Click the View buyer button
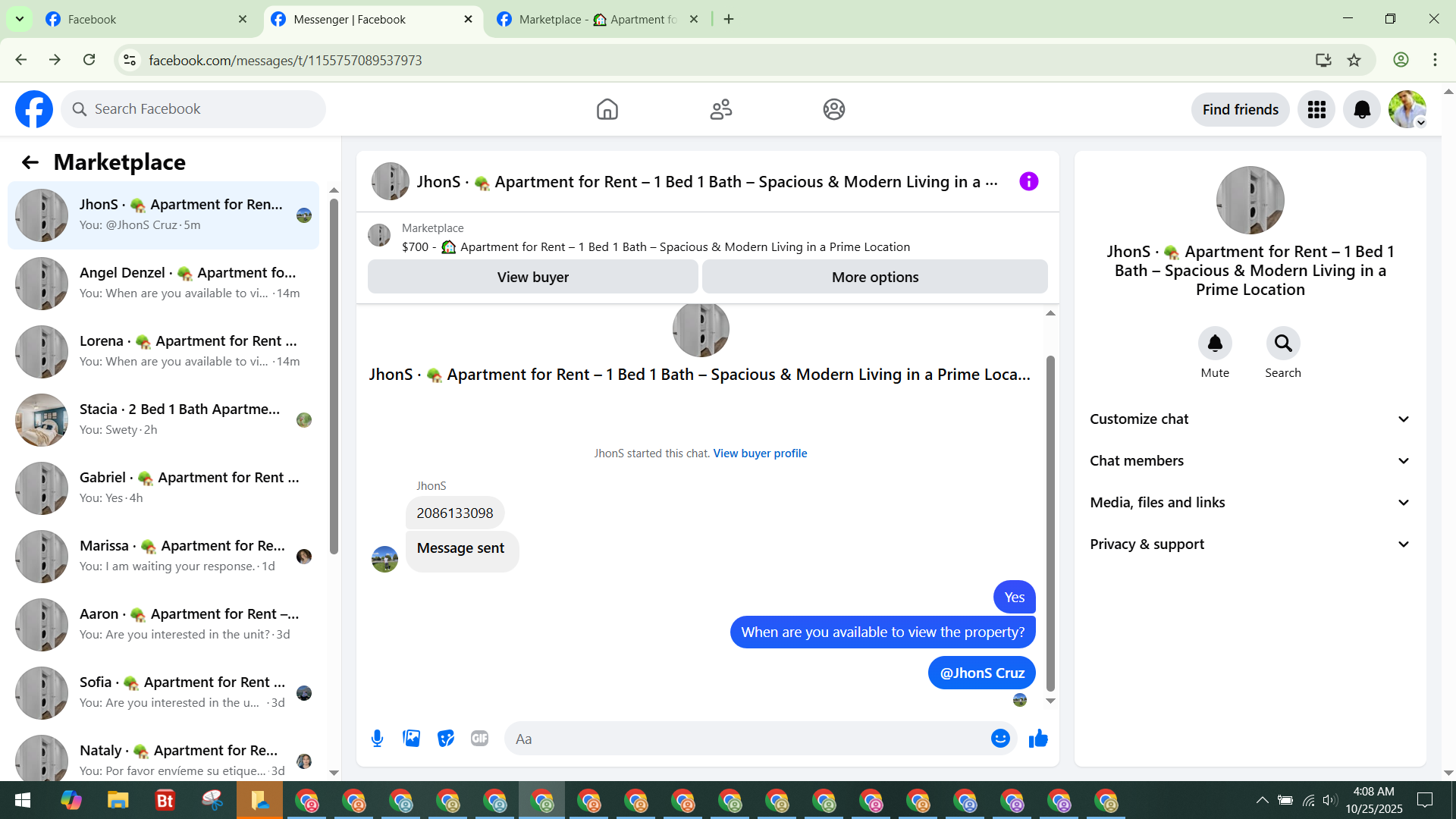 [532, 277]
